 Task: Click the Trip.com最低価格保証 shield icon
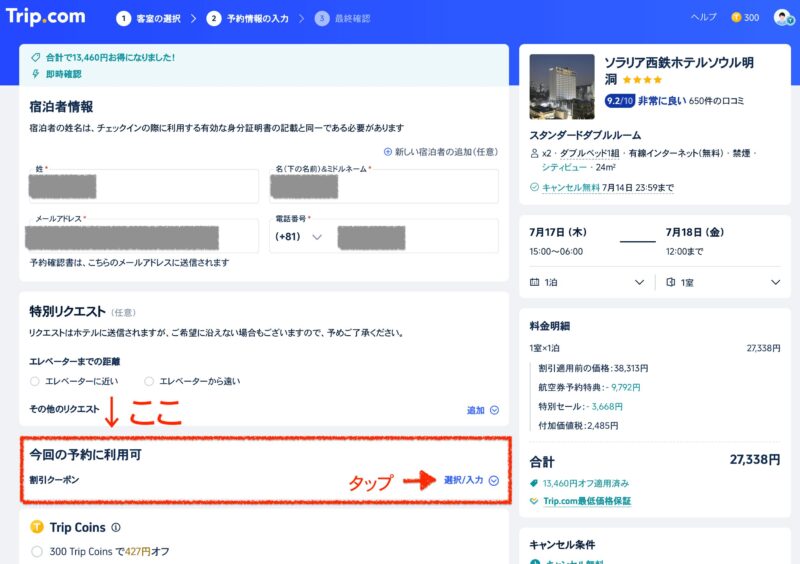pyautogui.click(x=534, y=501)
